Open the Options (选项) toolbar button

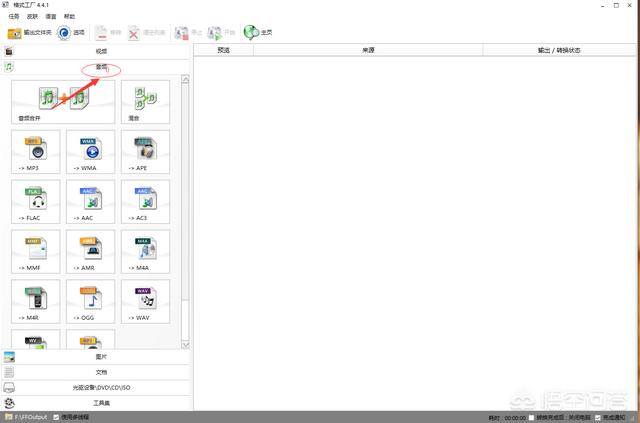pyautogui.click(x=71, y=32)
